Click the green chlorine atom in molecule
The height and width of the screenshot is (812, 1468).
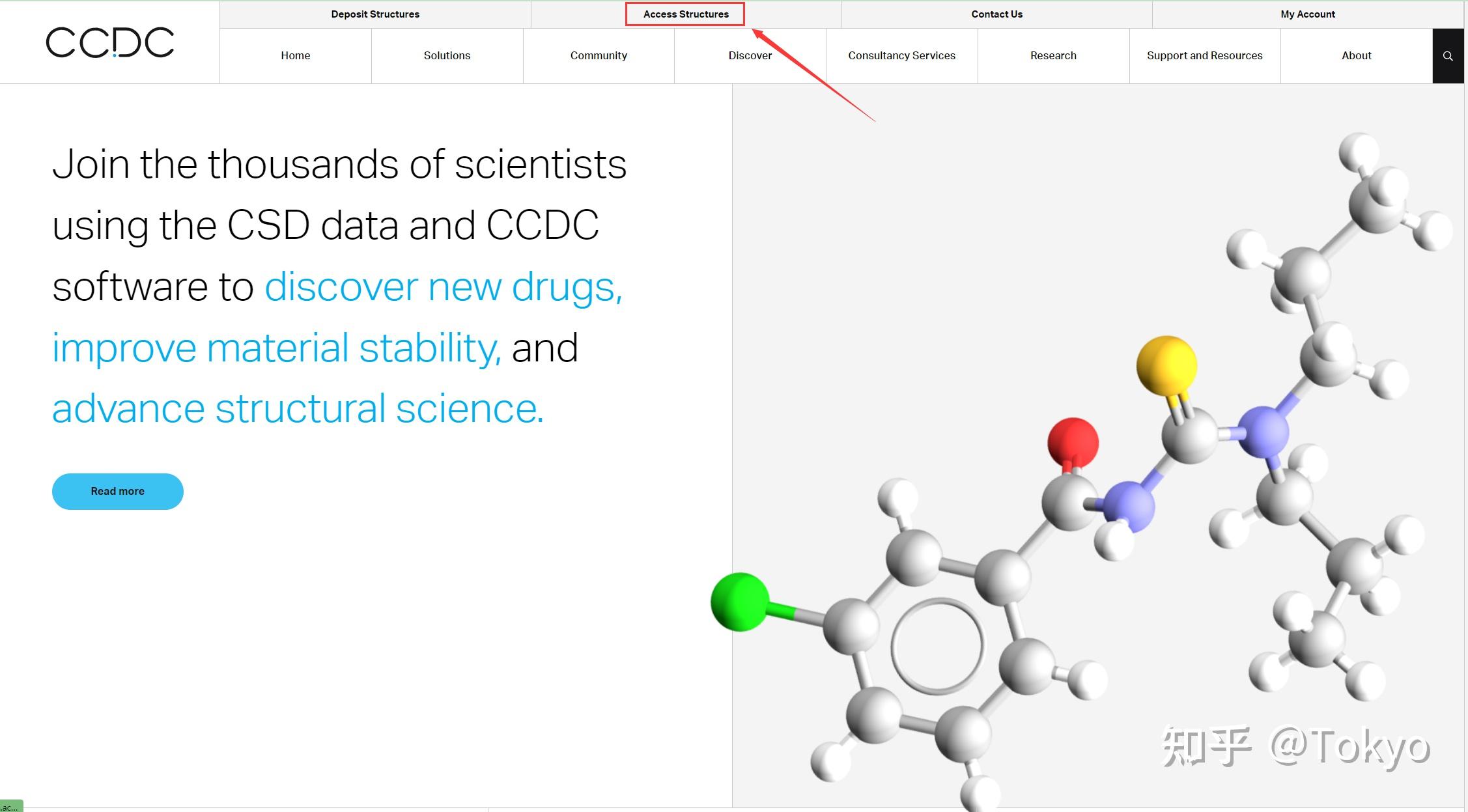click(739, 602)
